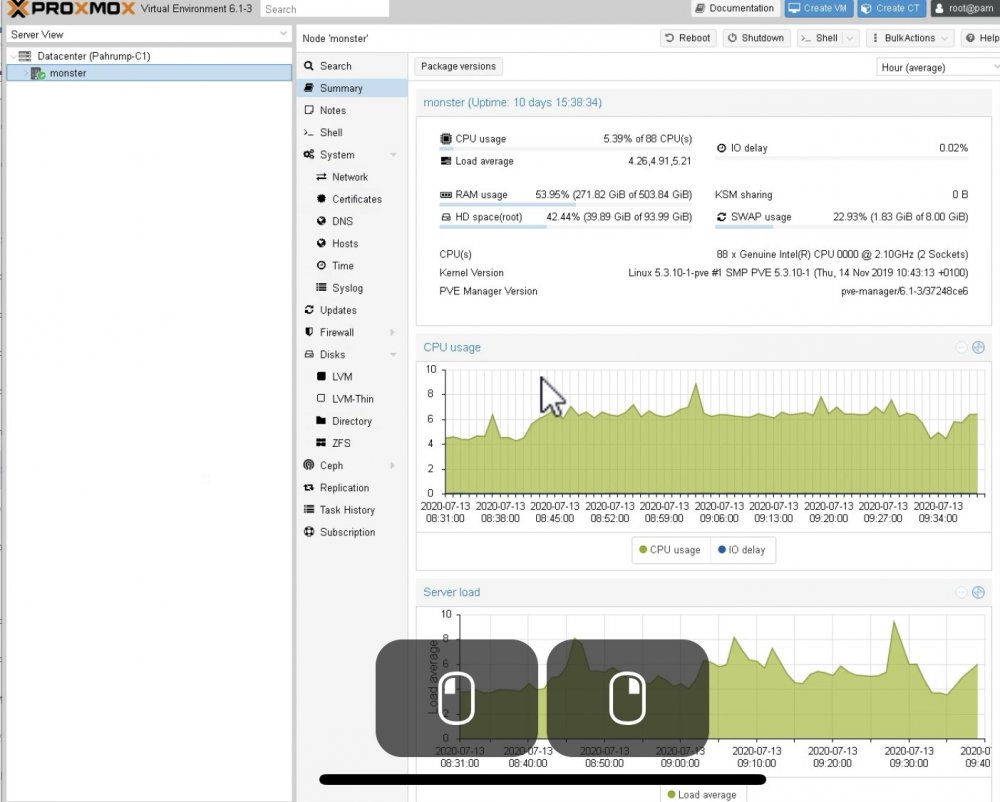Click the top Search input field
This screenshot has width=1000, height=802.
325,9
